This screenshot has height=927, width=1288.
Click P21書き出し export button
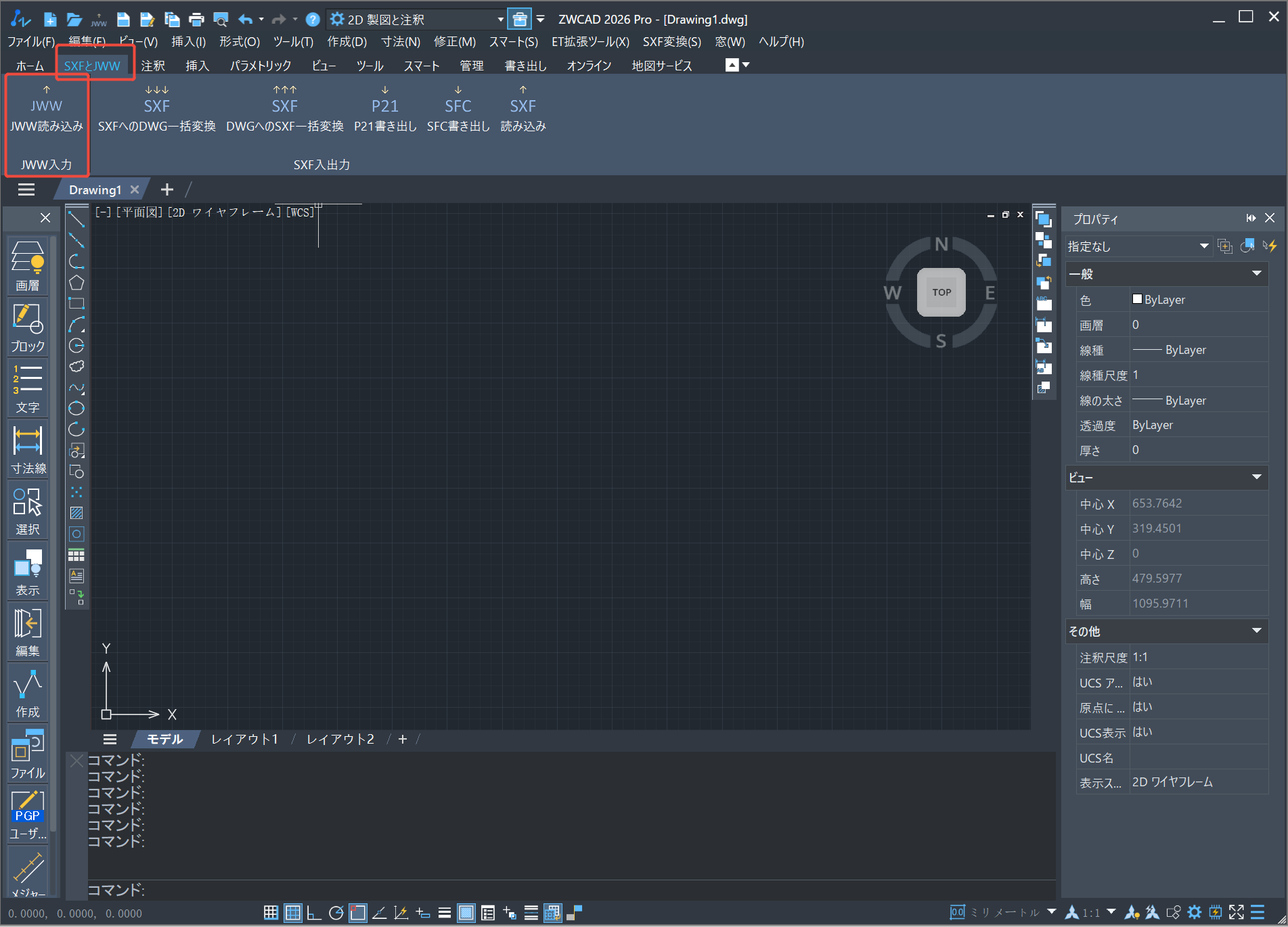pyautogui.click(x=385, y=109)
